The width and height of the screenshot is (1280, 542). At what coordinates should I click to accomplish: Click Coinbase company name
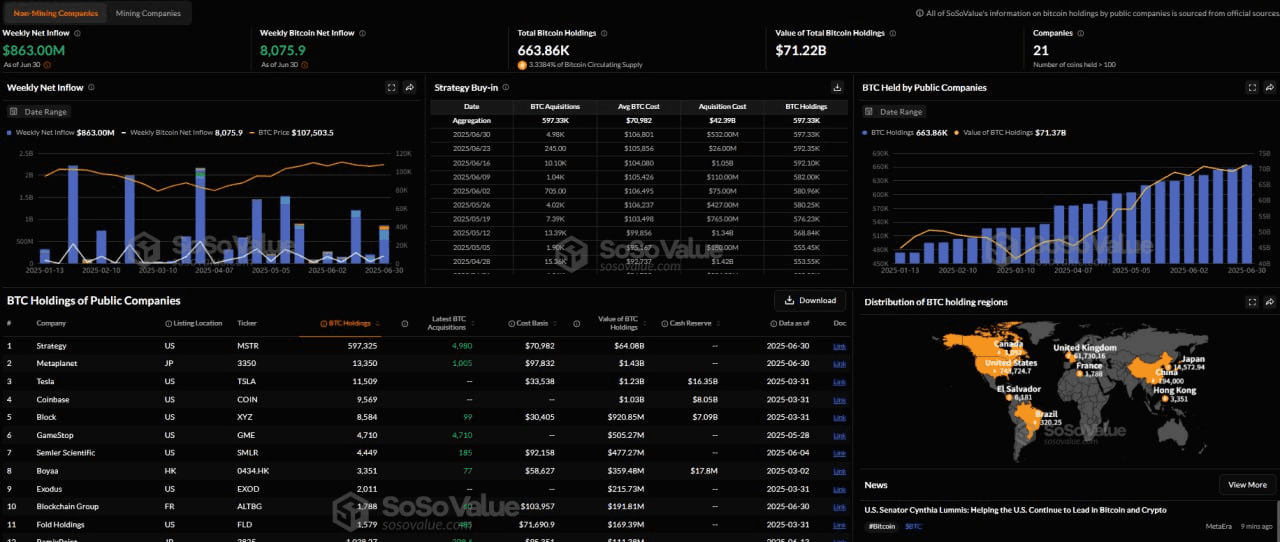[53, 399]
